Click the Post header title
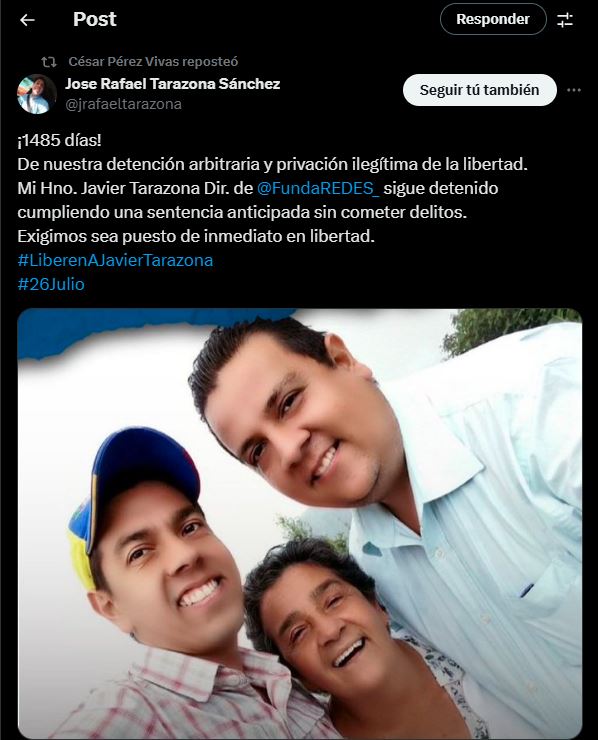 [x=95, y=19]
